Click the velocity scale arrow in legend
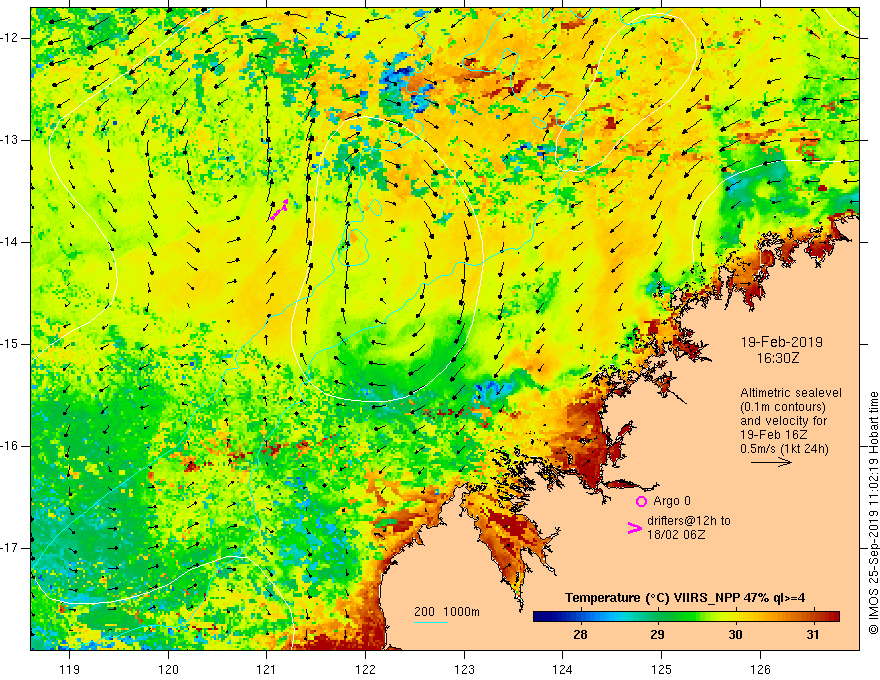The image size is (880, 680). click(x=771, y=462)
